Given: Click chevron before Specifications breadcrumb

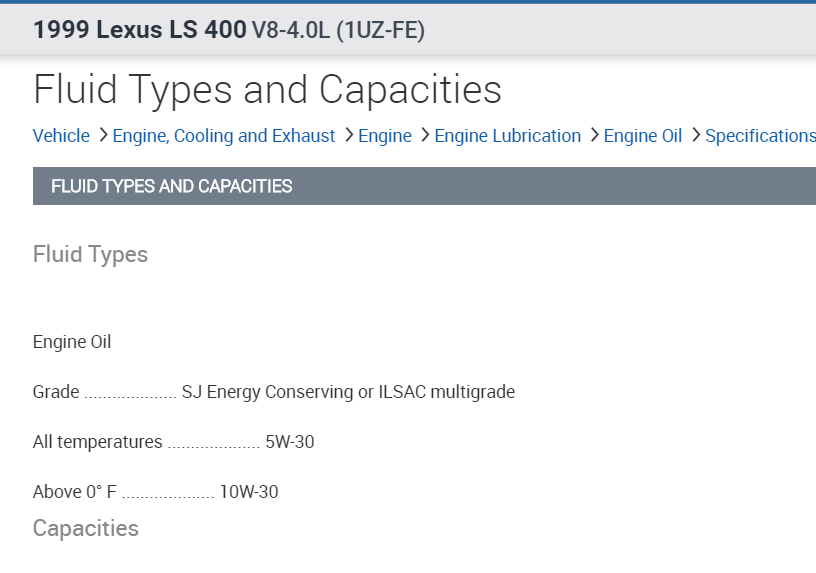Looking at the screenshot, I should [x=695, y=135].
